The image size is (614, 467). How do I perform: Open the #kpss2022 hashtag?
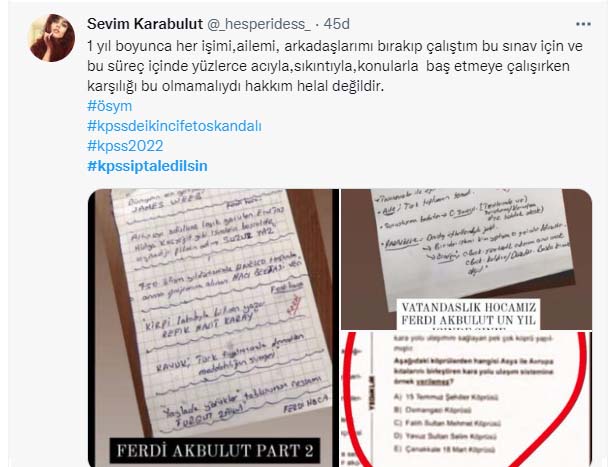coord(125,146)
